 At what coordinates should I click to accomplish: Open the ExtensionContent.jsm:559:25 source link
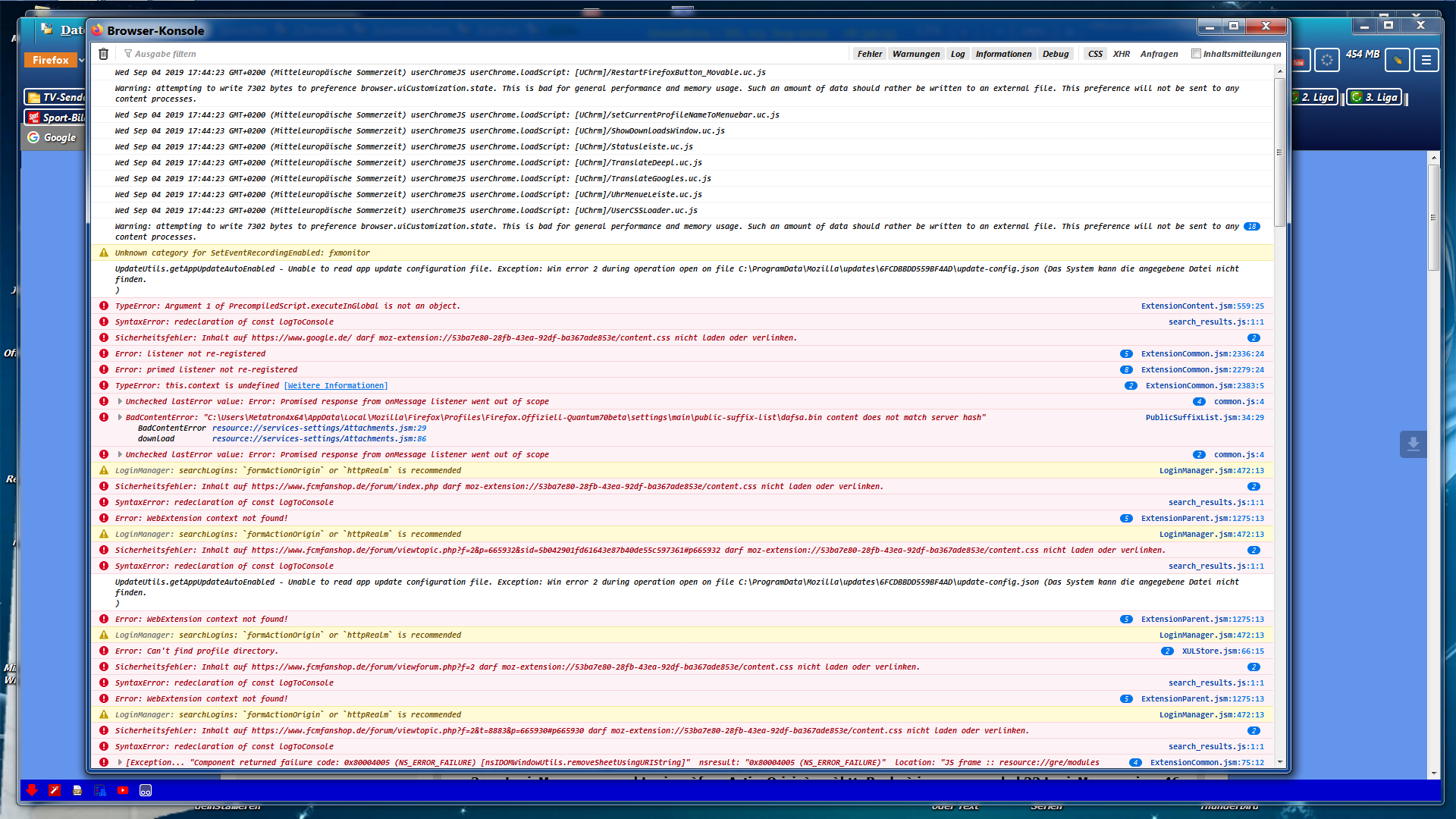(x=1202, y=306)
